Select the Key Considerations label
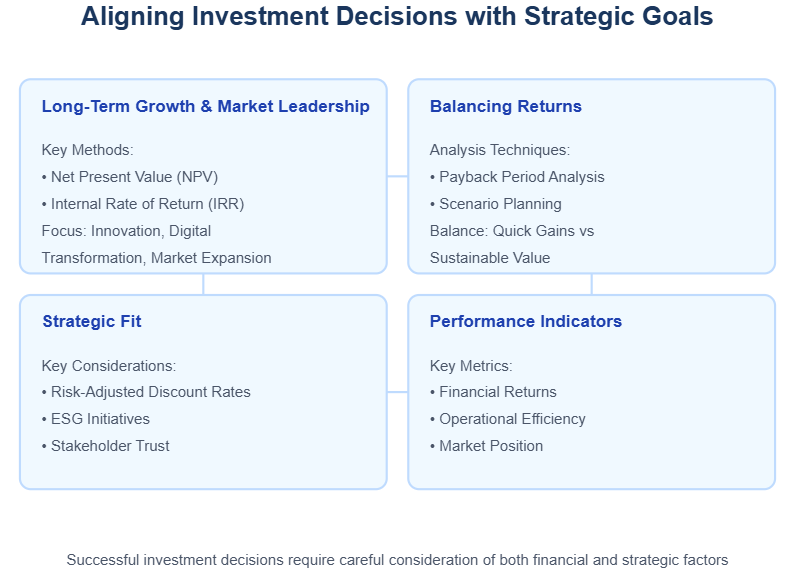This screenshot has height=573, width=790. tap(109, 366)
